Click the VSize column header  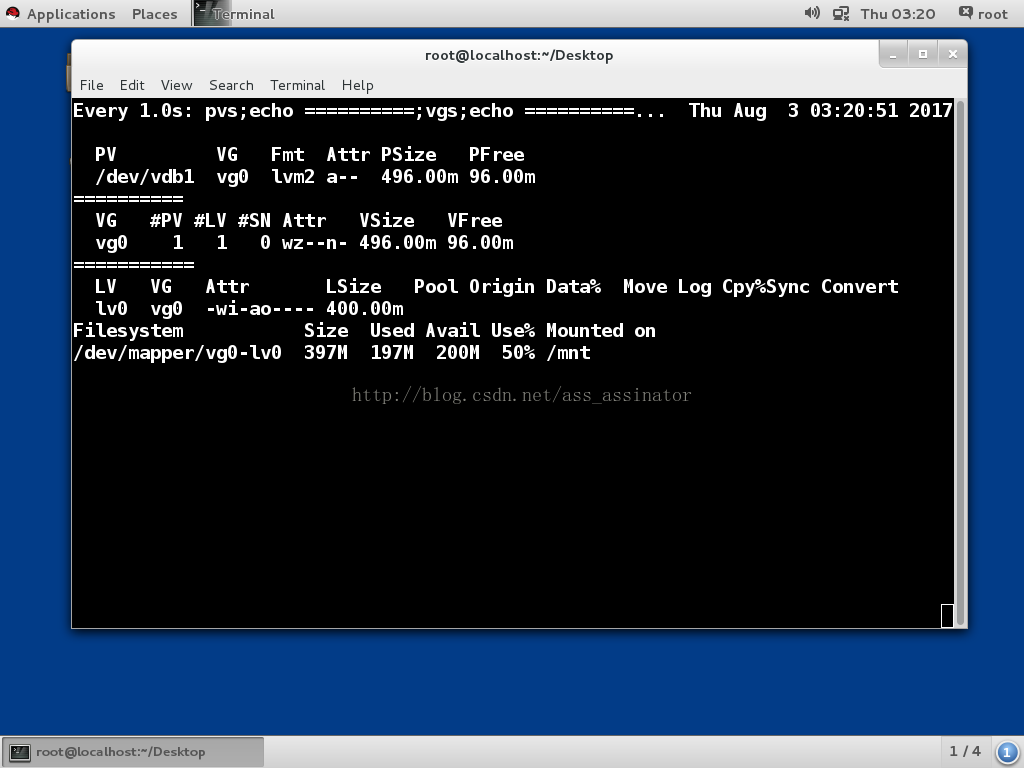pyautogui.click(x=387, y=221)
